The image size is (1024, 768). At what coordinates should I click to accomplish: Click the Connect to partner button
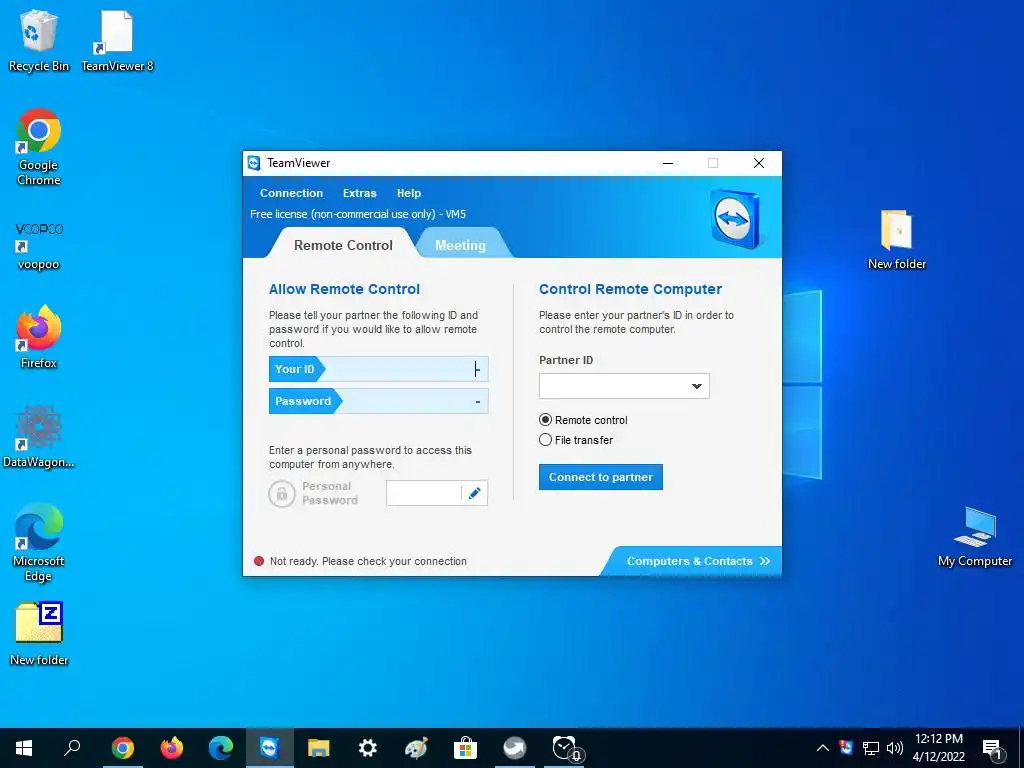[601, 477]
